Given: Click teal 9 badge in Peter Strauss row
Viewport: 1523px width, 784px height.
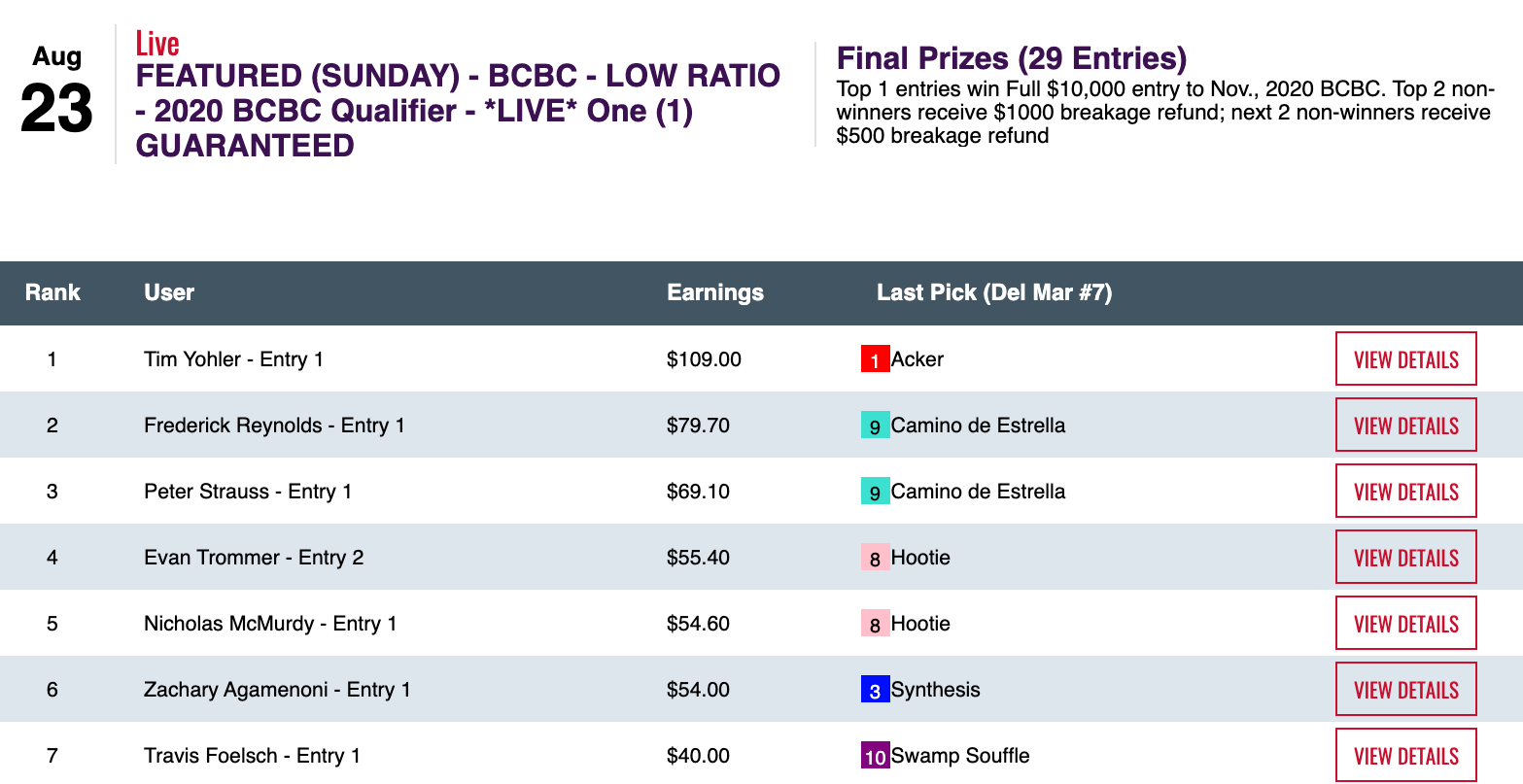Looking at the screenshot, I should (875, 493).
